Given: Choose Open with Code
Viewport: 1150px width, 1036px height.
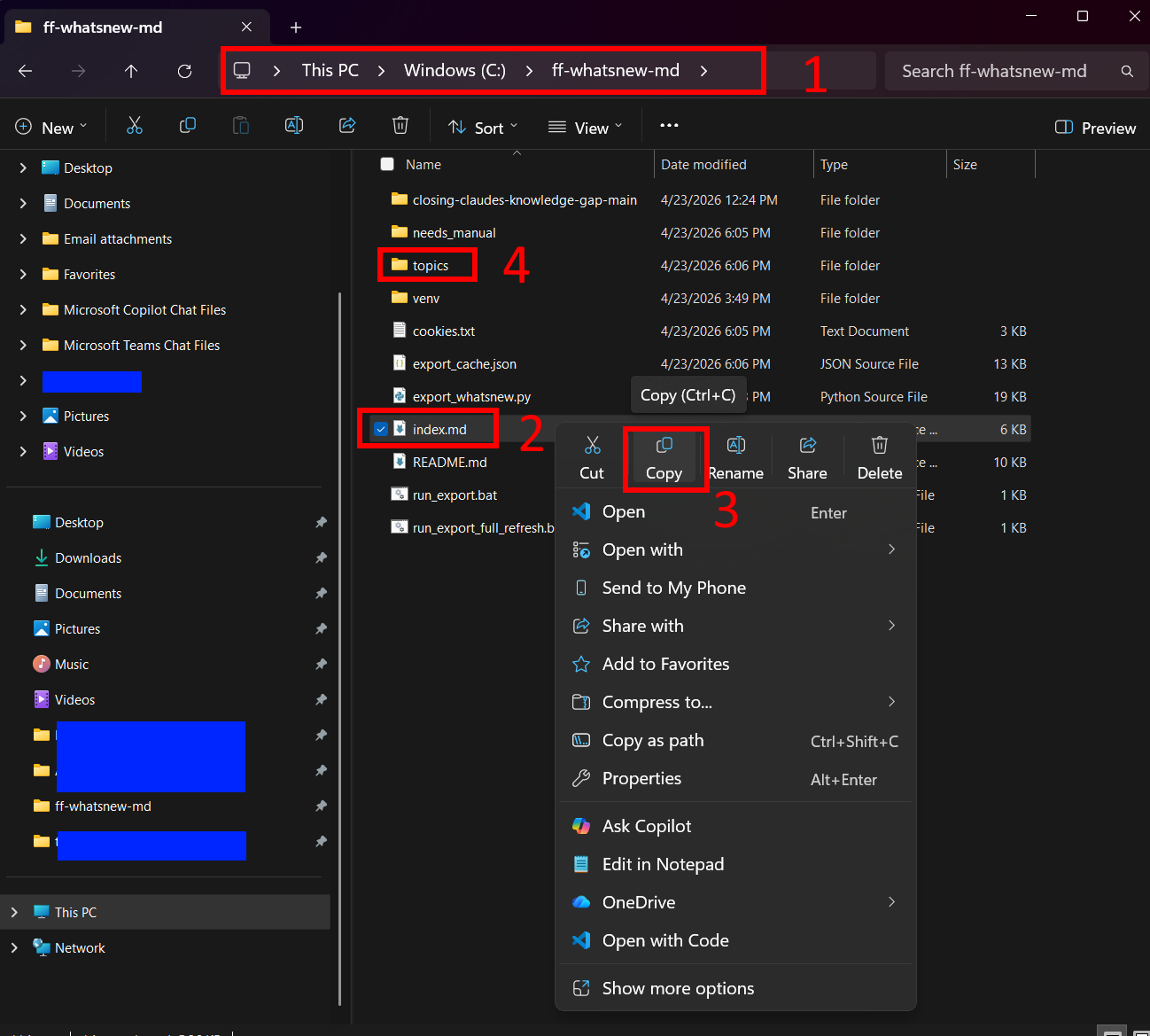Looking at the screenshot, I should pyautogui.click(x=735, y=940).
